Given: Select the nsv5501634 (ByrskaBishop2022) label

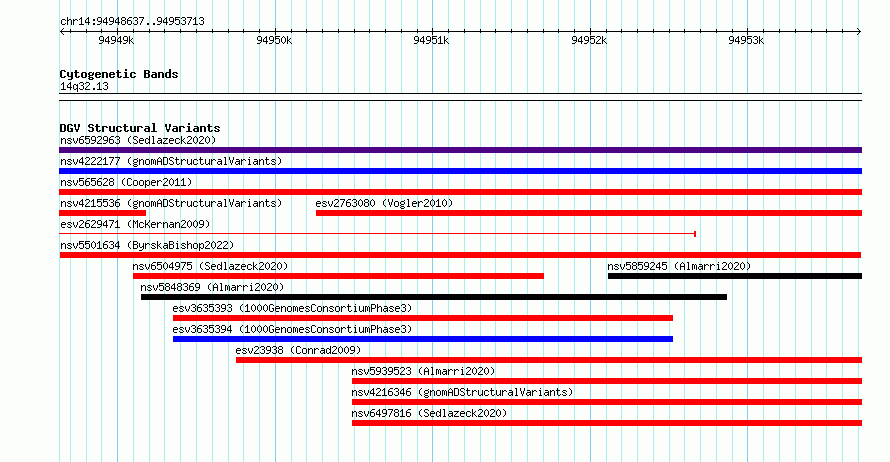Looking at the screenshot, I should [x=147, y=245].
